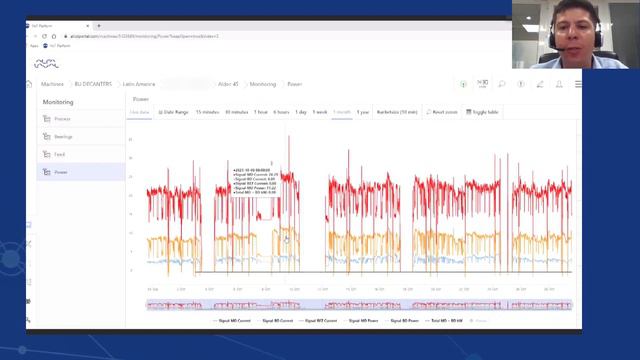The height and width of the screenshot is (360, 640).
Task: Go to Monitoring in the breadcrumb
Action: point(263,84)
